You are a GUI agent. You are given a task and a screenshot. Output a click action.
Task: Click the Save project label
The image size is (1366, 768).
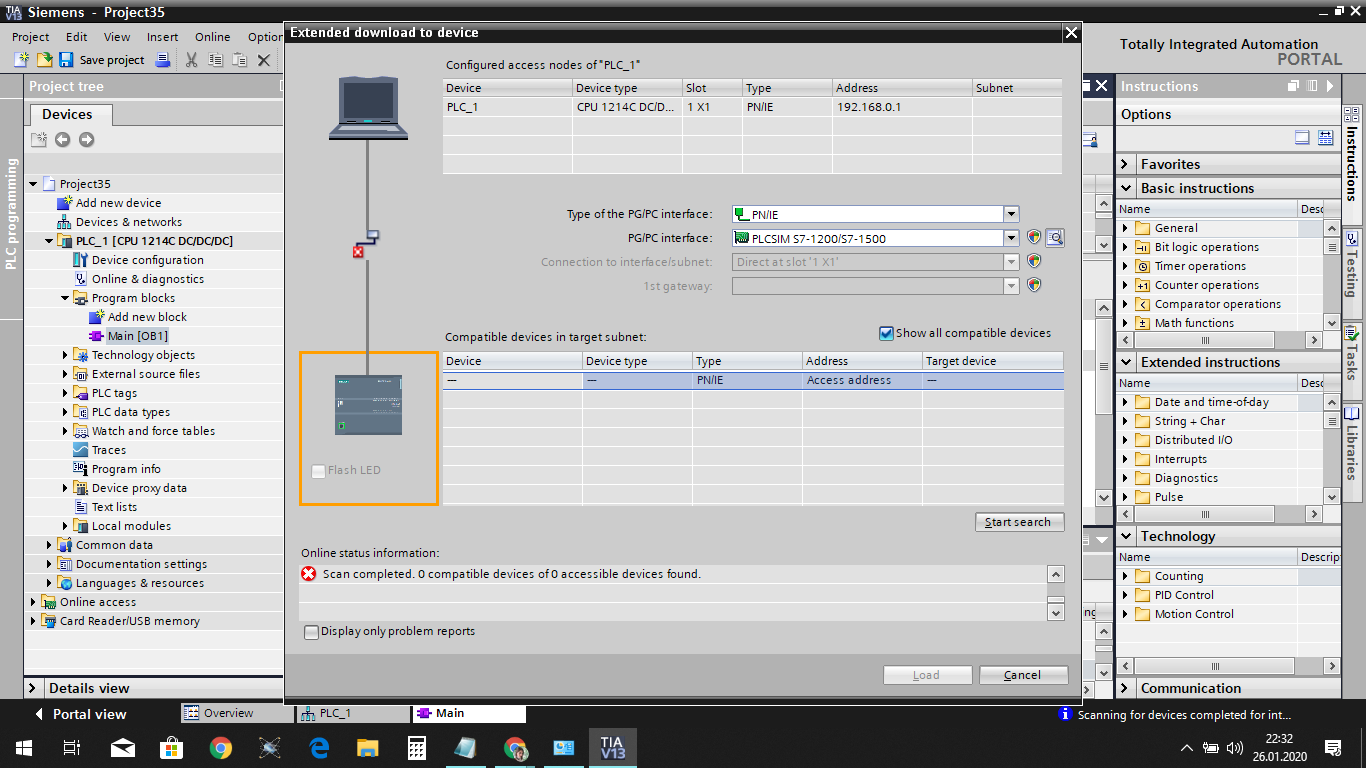point(112,60)
